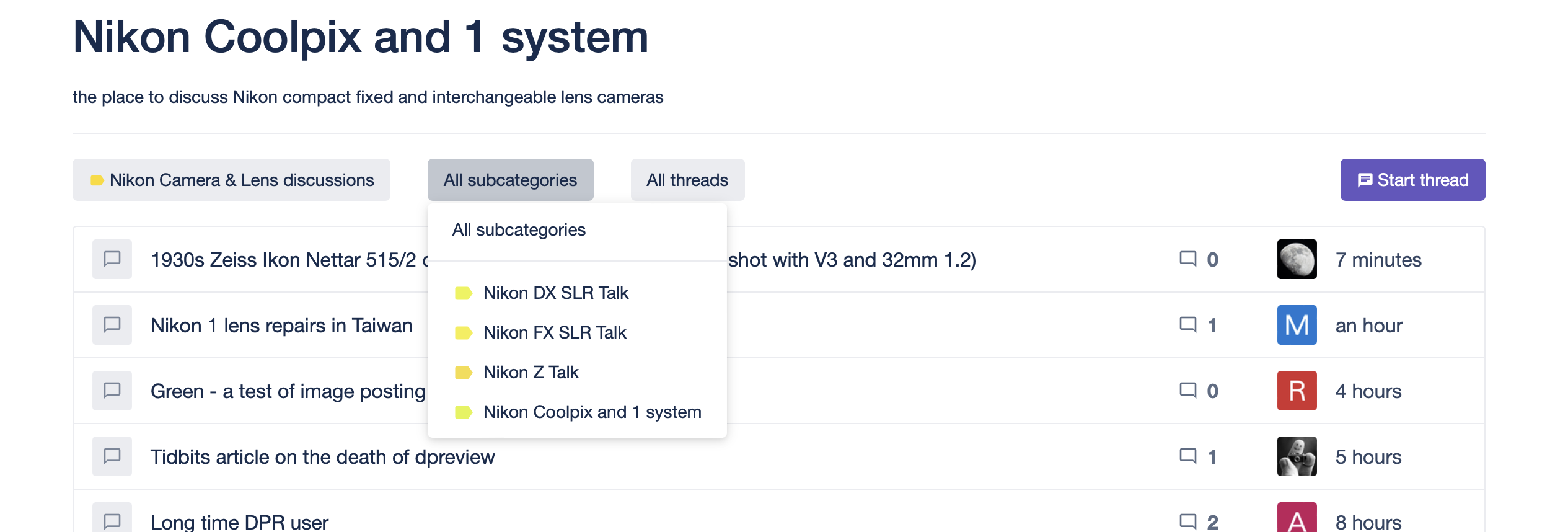Collapse the All subcategories dropdown button

click(510, 180)
